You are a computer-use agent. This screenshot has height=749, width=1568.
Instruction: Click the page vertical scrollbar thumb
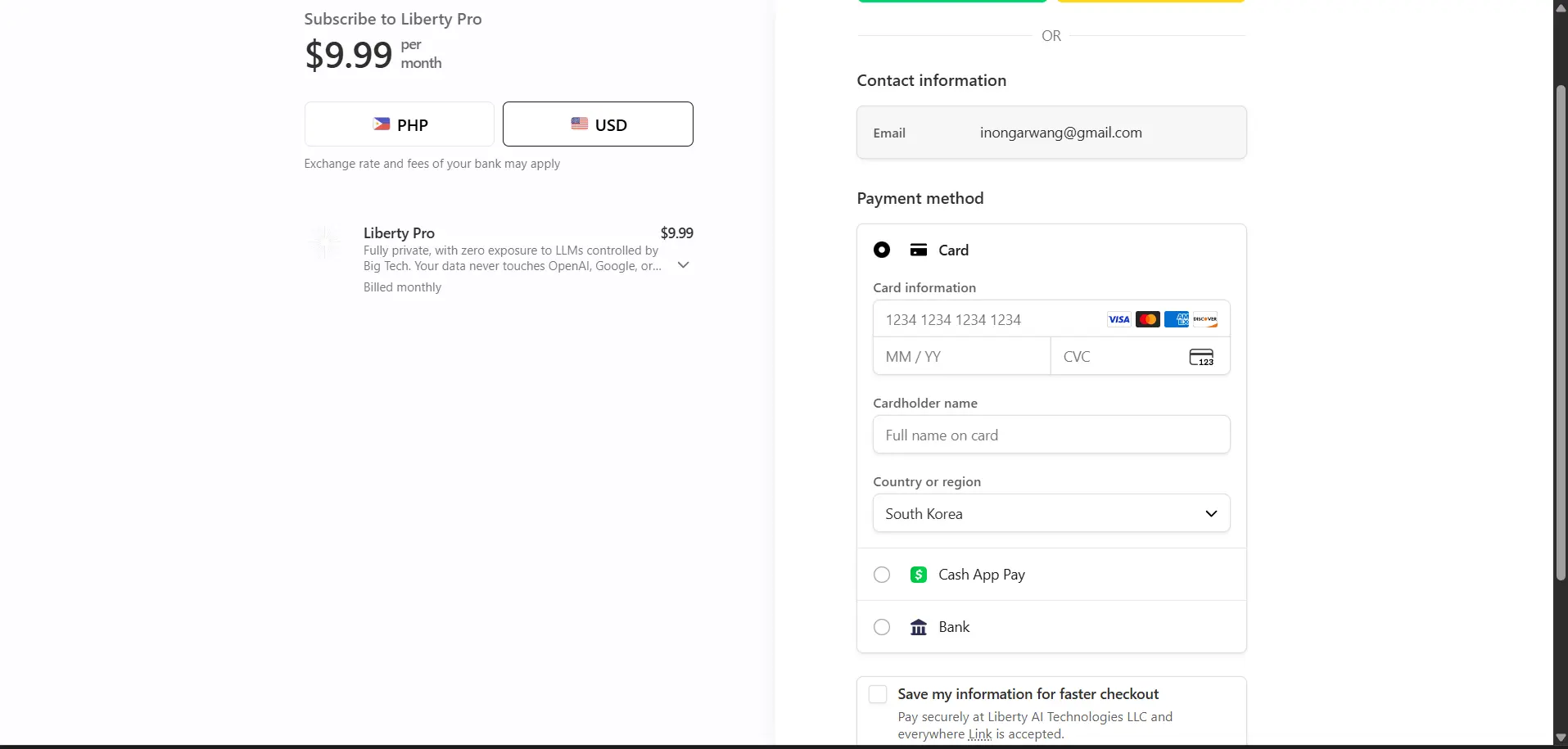pyautogui.click(x=1561, y=332)
